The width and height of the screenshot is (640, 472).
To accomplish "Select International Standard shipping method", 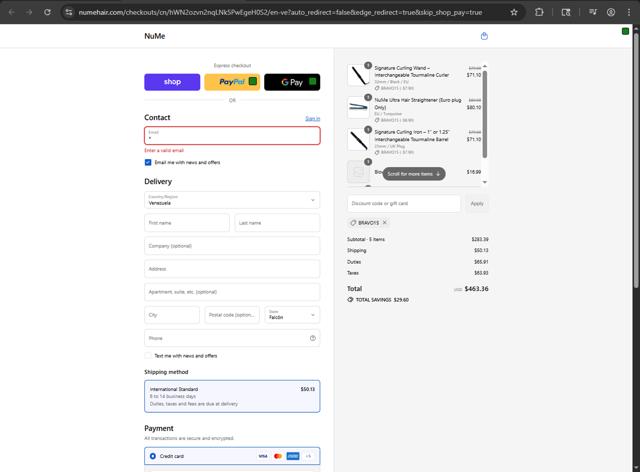I will pos(232,396).
